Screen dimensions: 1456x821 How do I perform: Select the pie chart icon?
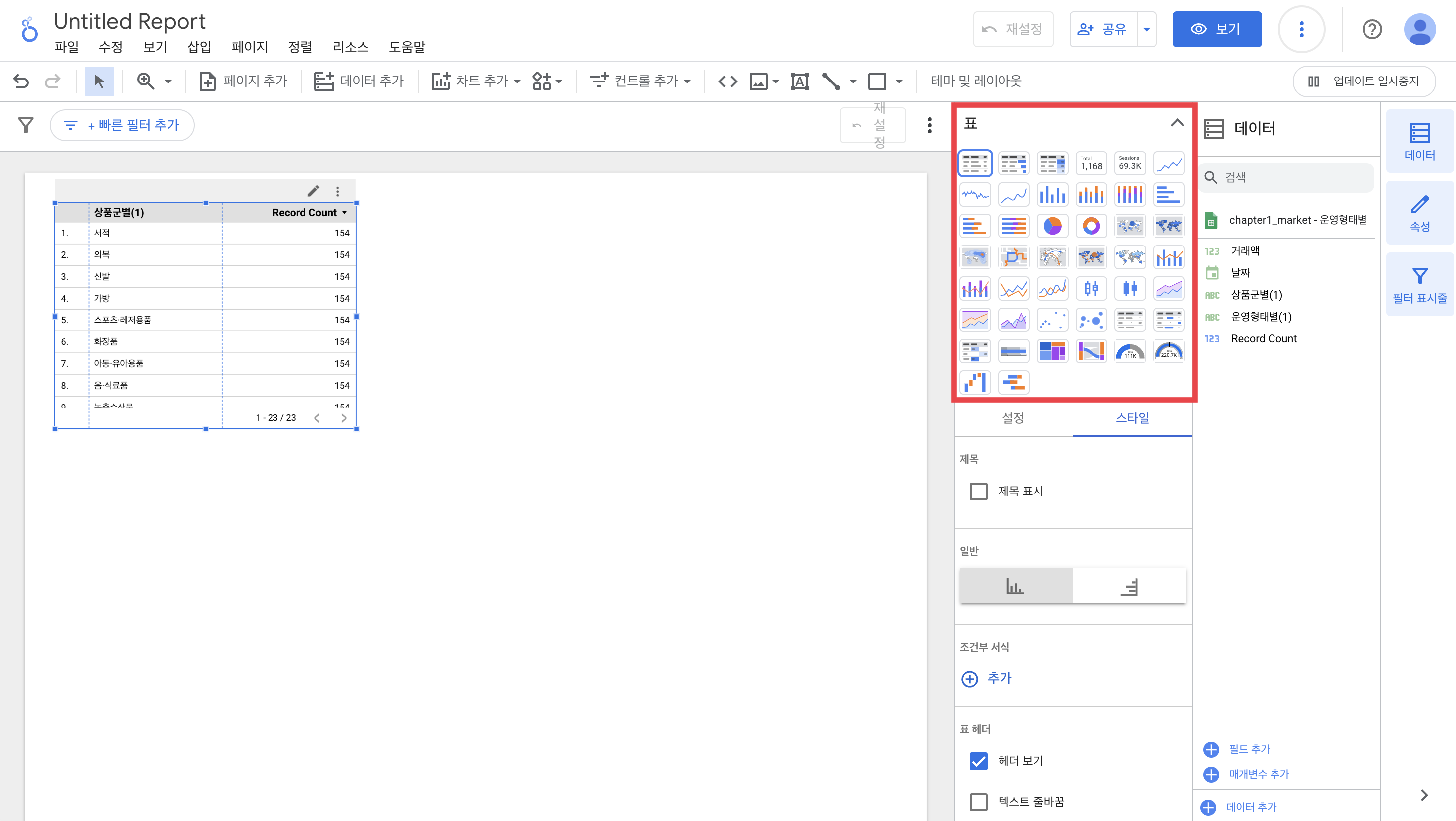coord(1052,226)
